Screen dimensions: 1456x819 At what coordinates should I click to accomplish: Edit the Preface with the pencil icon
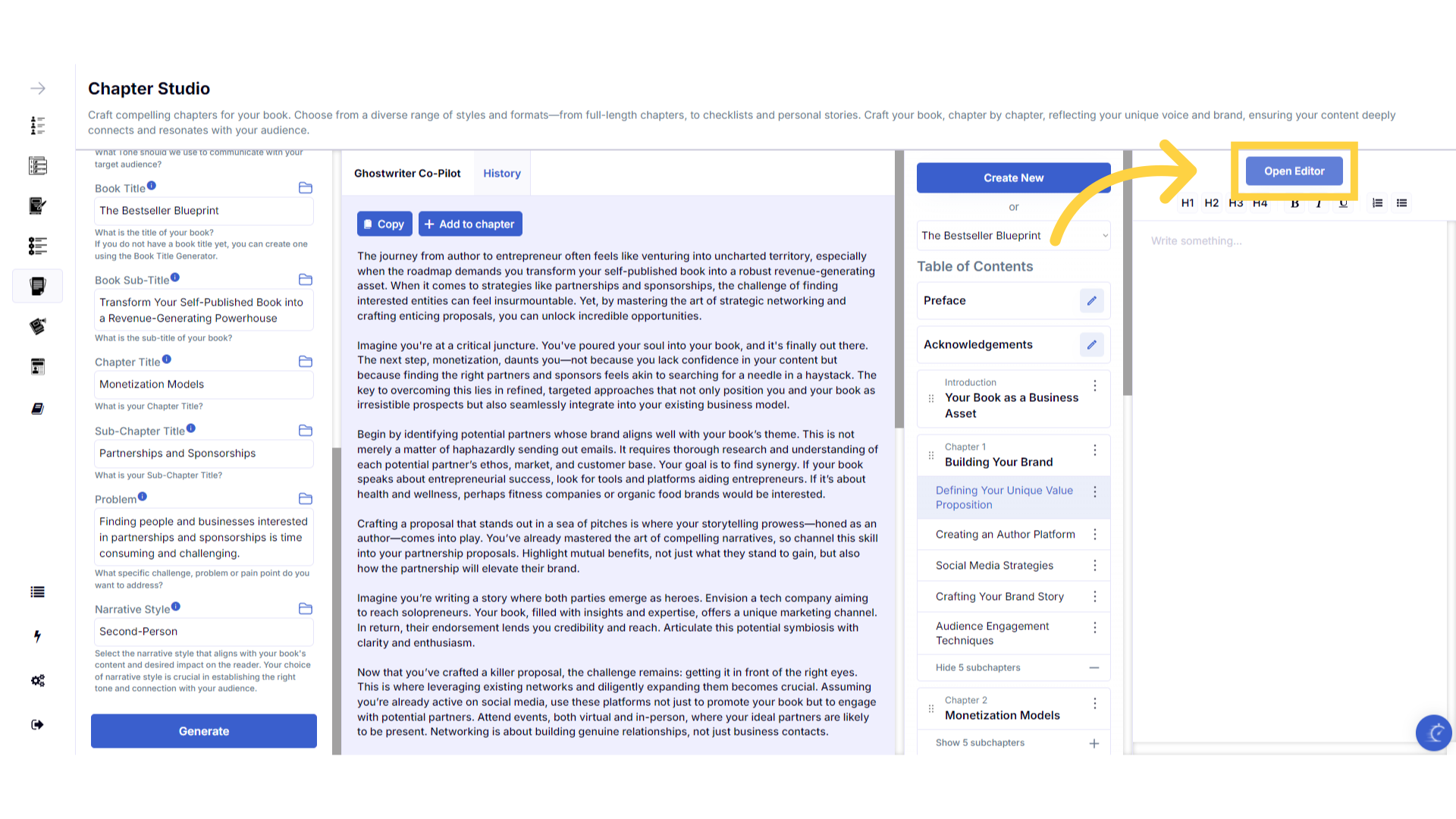[1091, 301]
